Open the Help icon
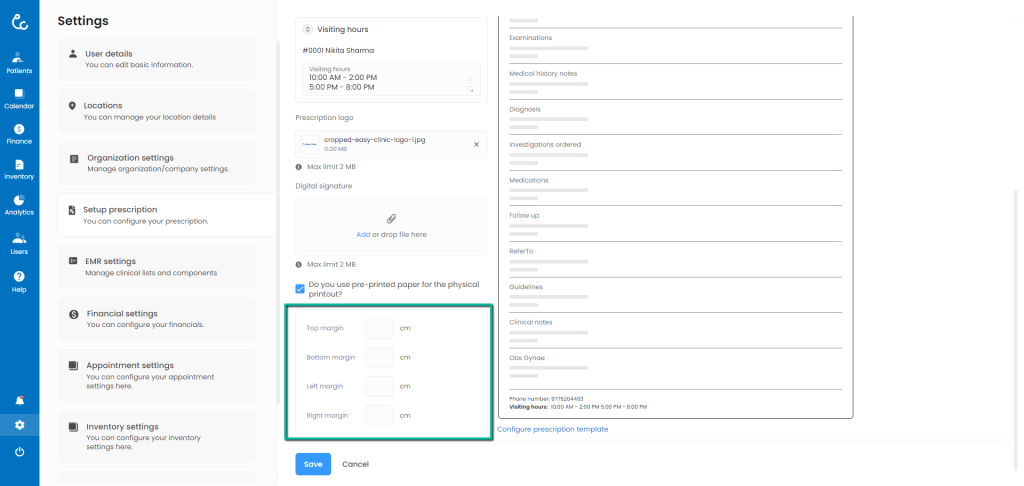Viewport: 1024px width, 486px height. (19, 281)
